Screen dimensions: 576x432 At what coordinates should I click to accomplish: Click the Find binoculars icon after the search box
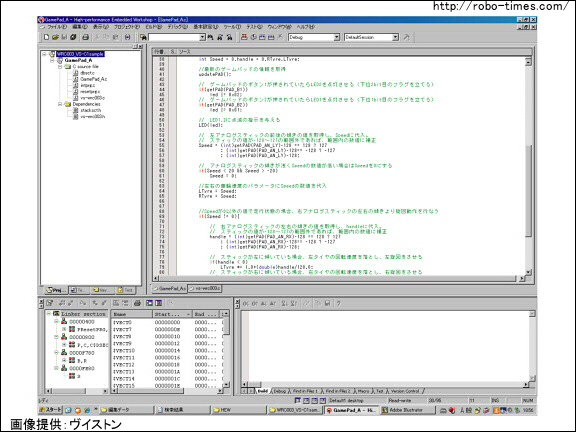coord(210,37)
